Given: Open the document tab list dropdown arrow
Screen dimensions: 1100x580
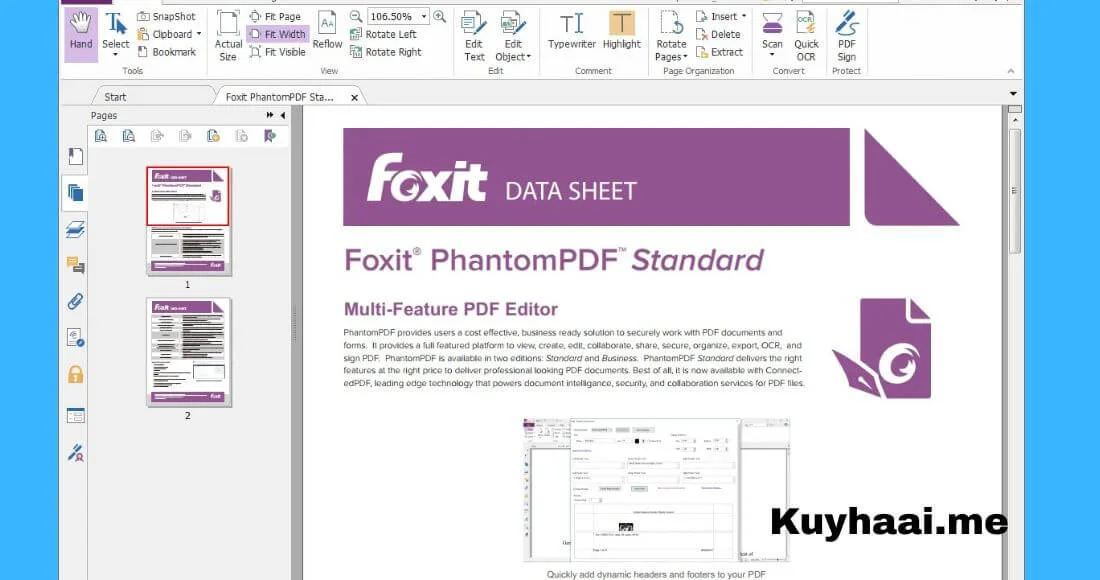Looking at the screenshot, I should tap(1013, 93).
